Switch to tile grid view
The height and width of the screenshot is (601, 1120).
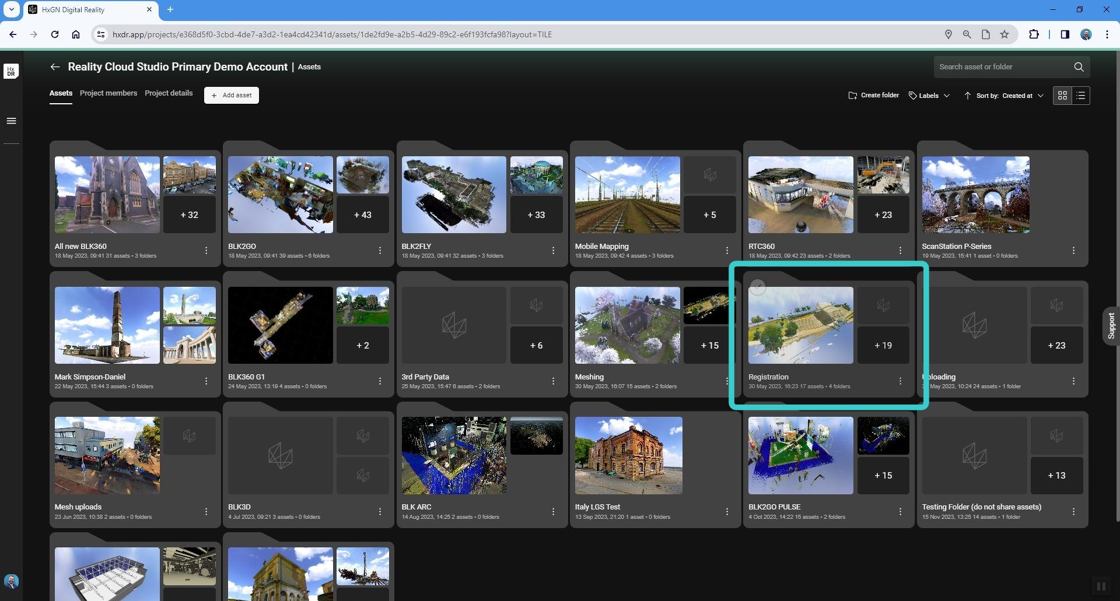coord(1062,95)
